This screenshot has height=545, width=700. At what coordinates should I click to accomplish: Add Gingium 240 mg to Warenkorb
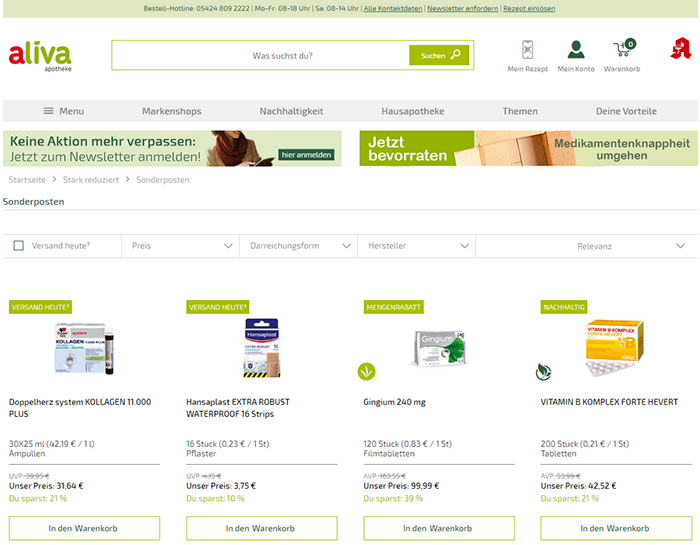pos(439,528)
